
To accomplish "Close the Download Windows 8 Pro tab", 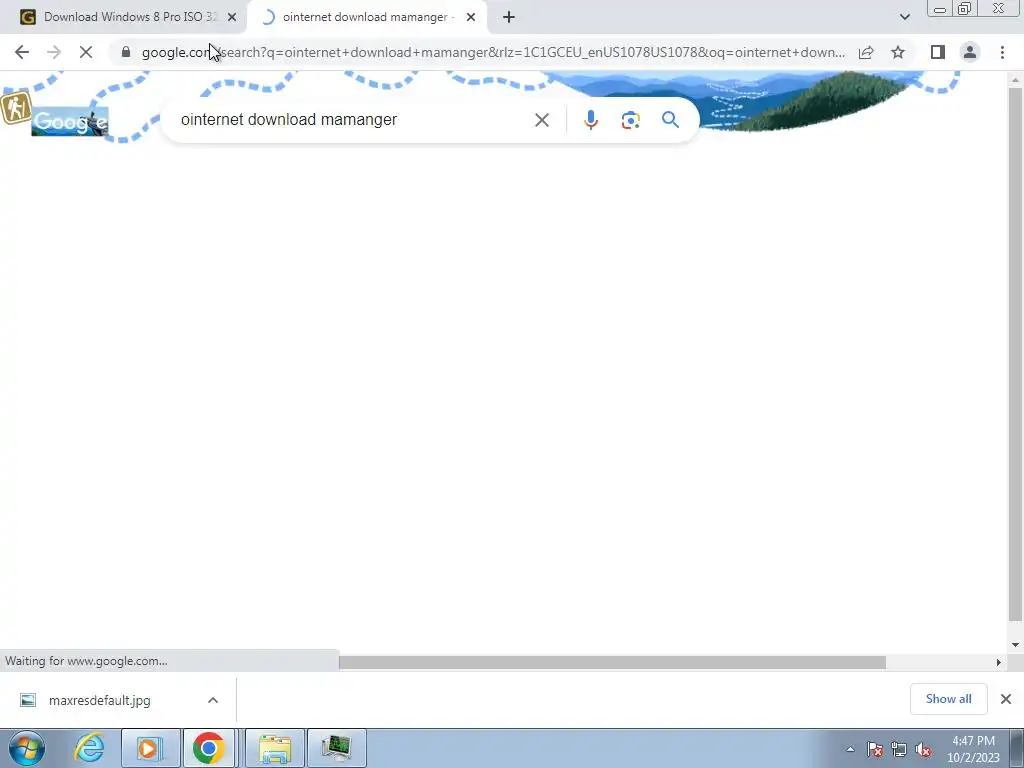I will tap(232, 17).
